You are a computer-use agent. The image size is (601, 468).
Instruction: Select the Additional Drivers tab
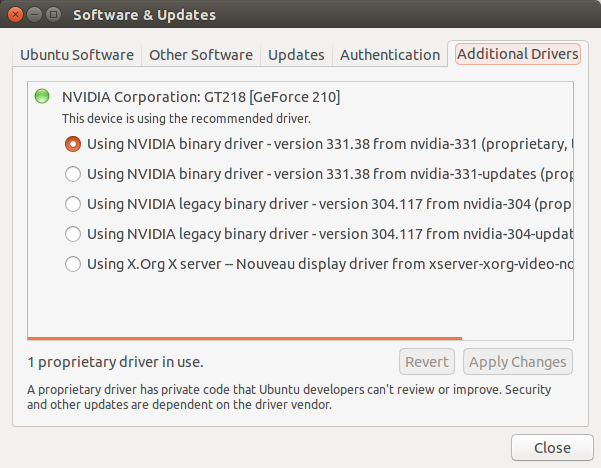pos(517,55)
